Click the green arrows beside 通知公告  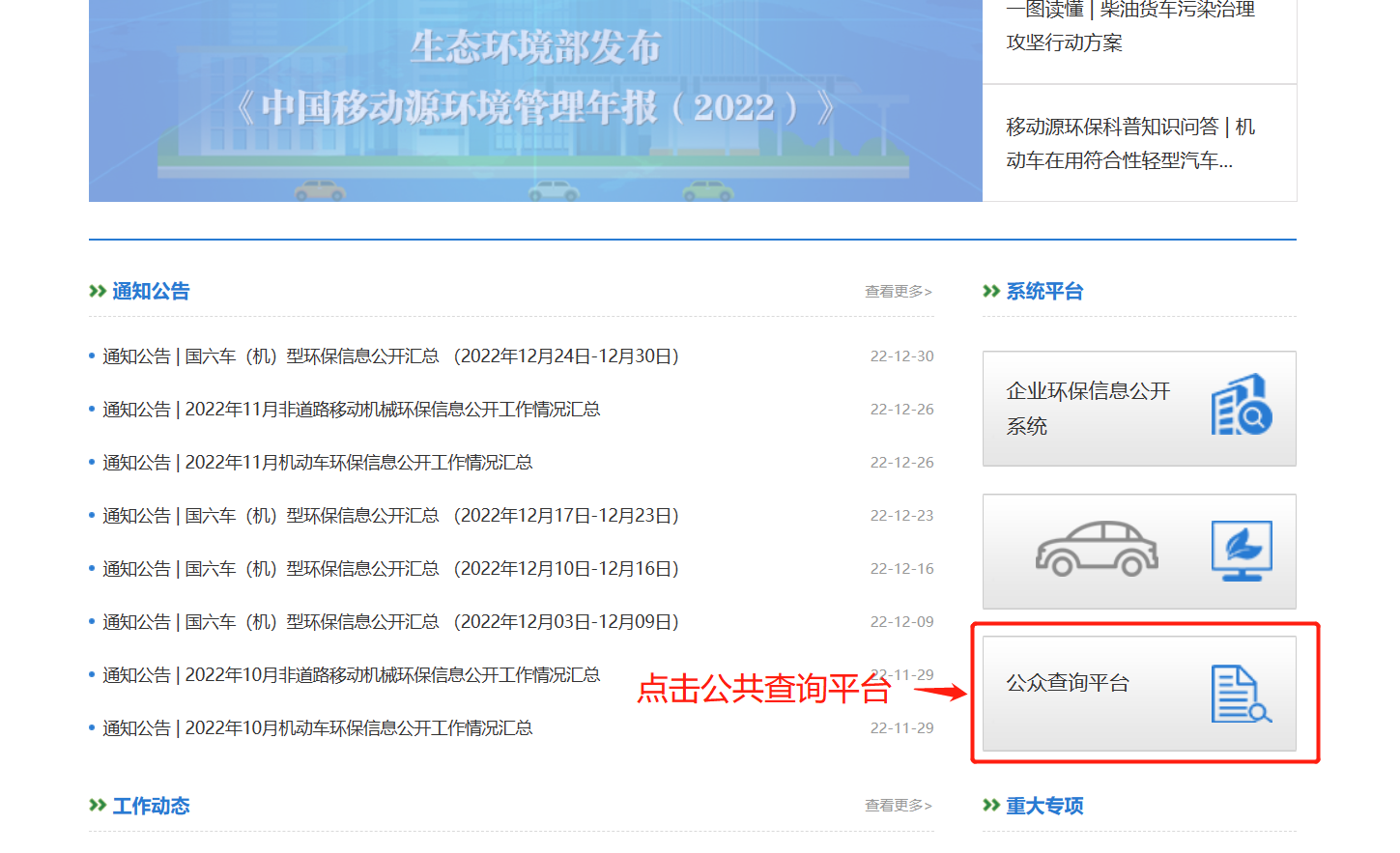click(x=98, y=291)
